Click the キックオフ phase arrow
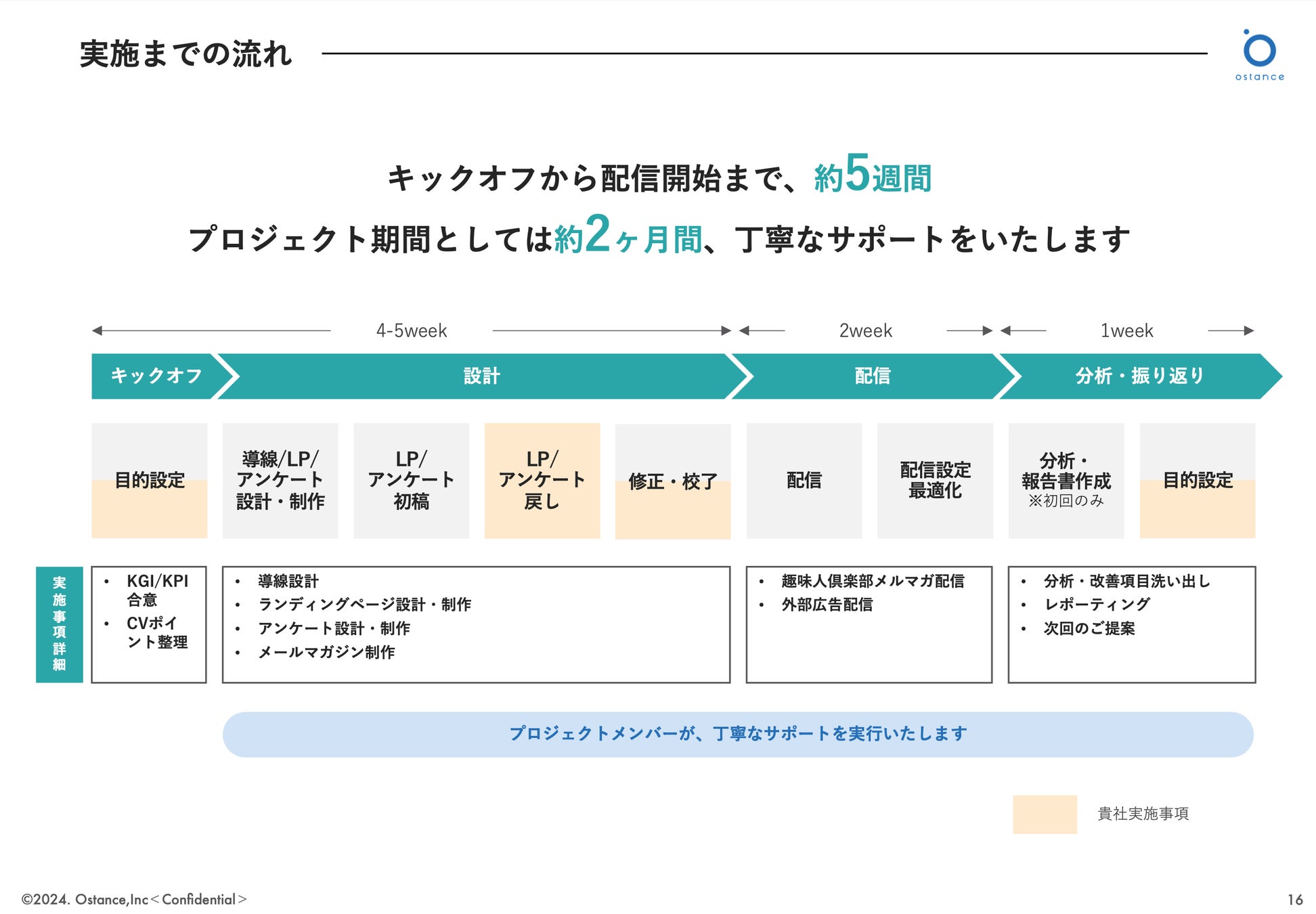1316x914 pixels. pyautogui.click(x=157, y=376)
